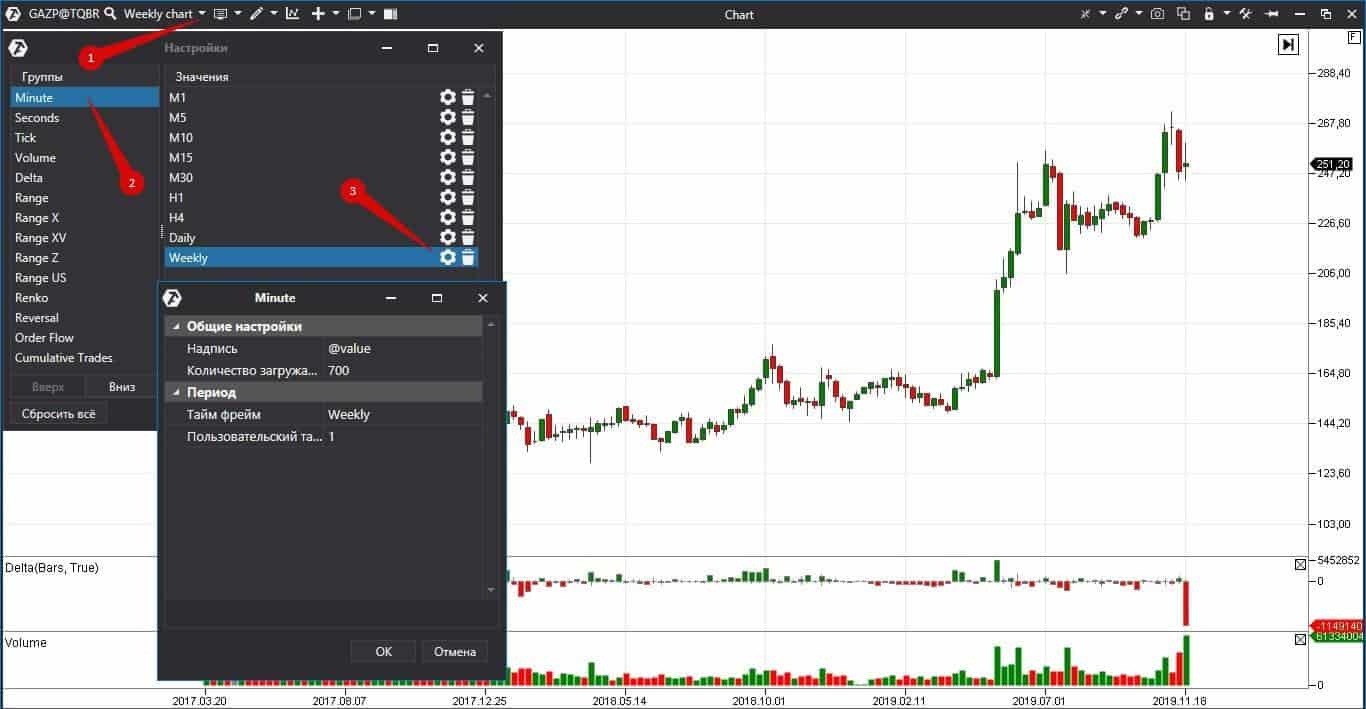Delete the M15 timeframe with trash icon
This screenshot has height=709, width=1366.
point(467,157)
